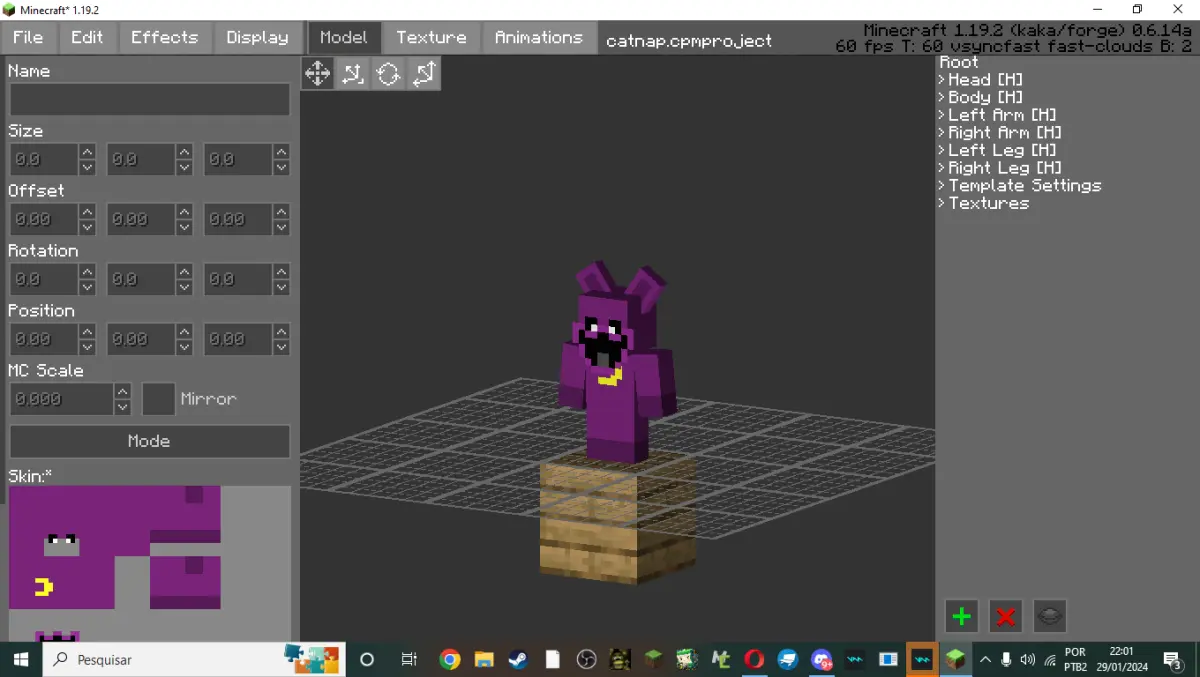
Task: Open OBS Studio from the taskbar
Action: [x=587, y=659]
